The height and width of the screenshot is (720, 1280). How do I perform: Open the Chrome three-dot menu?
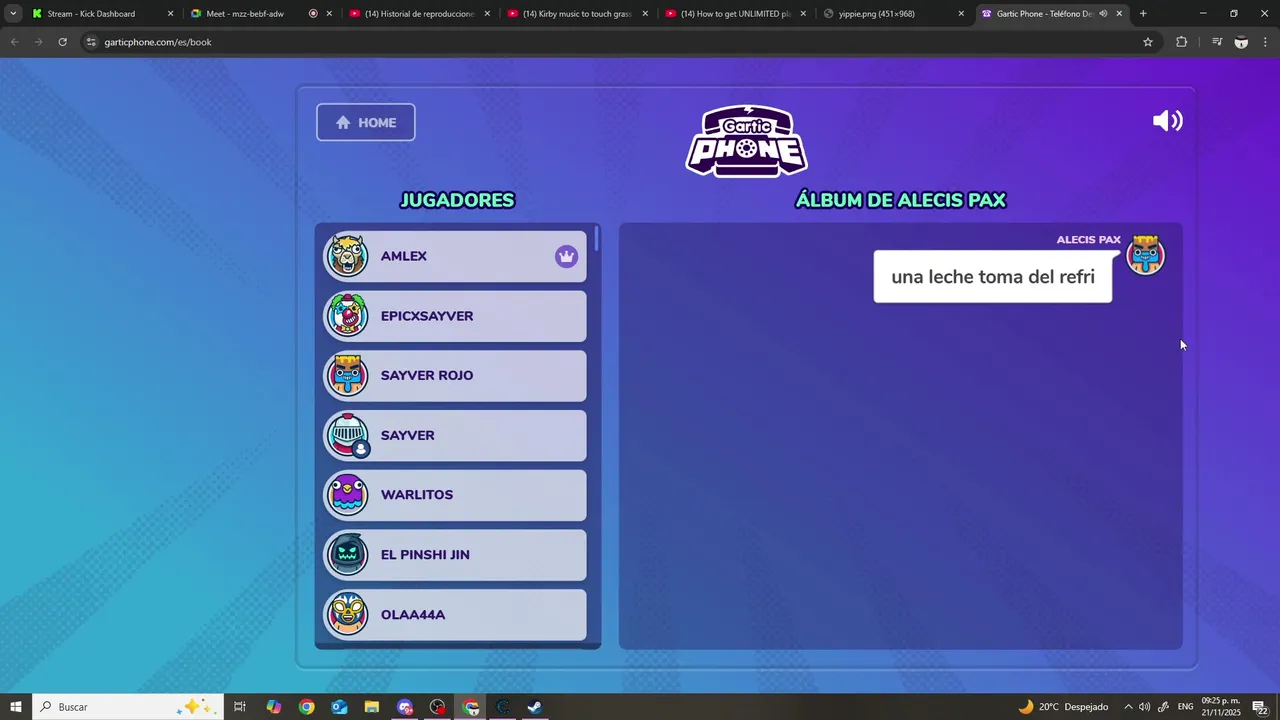pyautogui.click(x=1266, y=42)
